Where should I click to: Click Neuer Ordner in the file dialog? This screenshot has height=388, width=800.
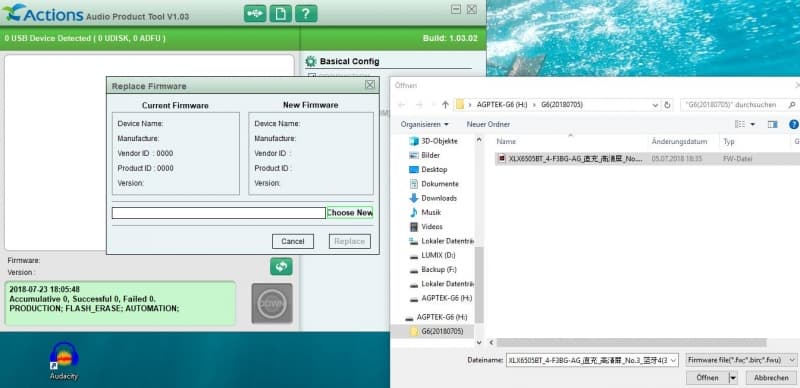(488, 124)
